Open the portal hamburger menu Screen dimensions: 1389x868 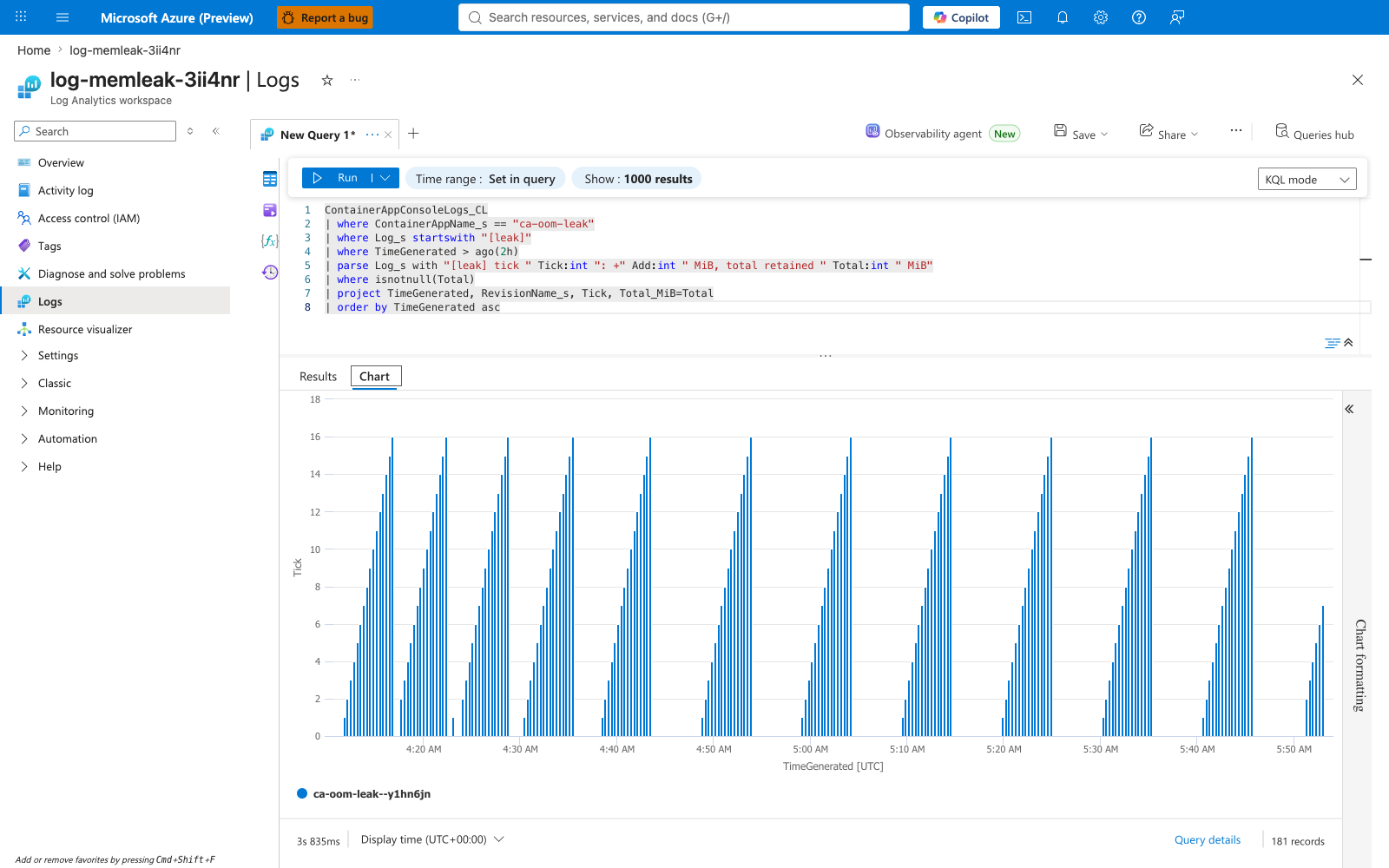click(x=63, y=17)
